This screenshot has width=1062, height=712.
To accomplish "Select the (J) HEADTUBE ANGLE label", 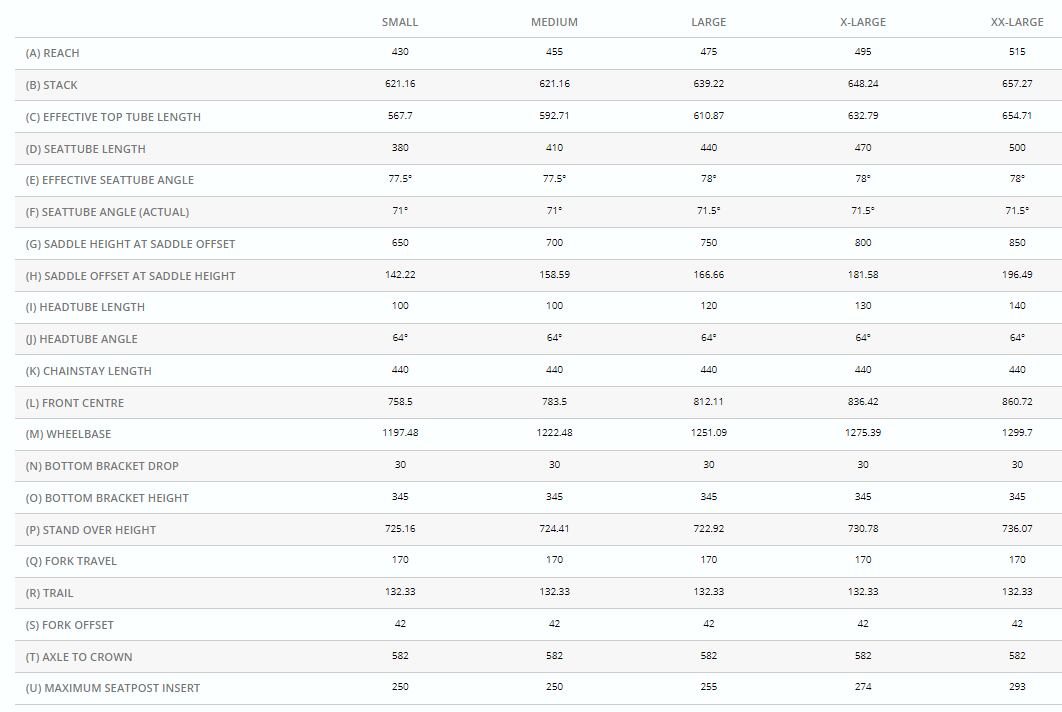I will (81, 339).
